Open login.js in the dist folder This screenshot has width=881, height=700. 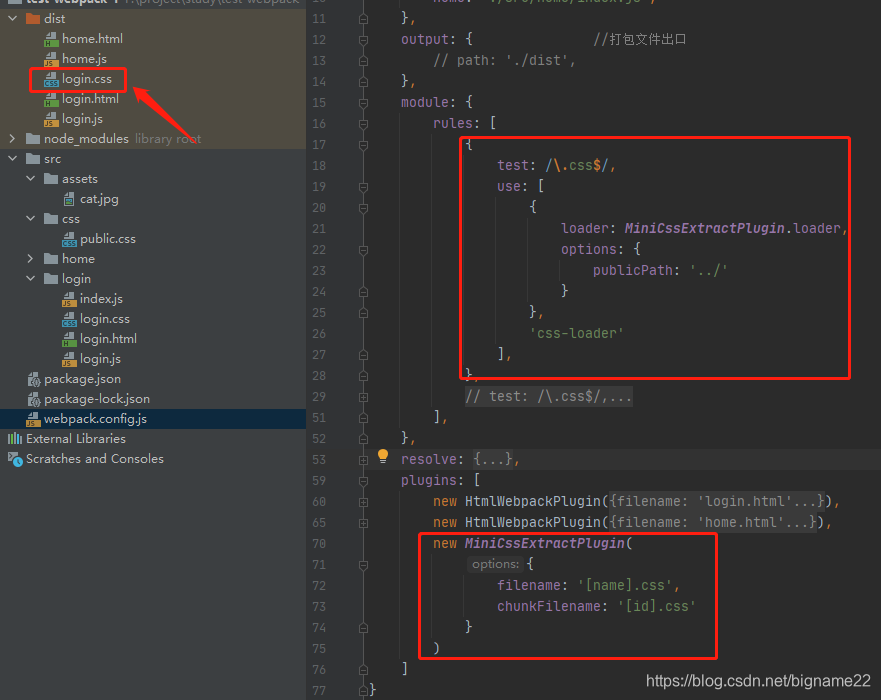[82, 119]
